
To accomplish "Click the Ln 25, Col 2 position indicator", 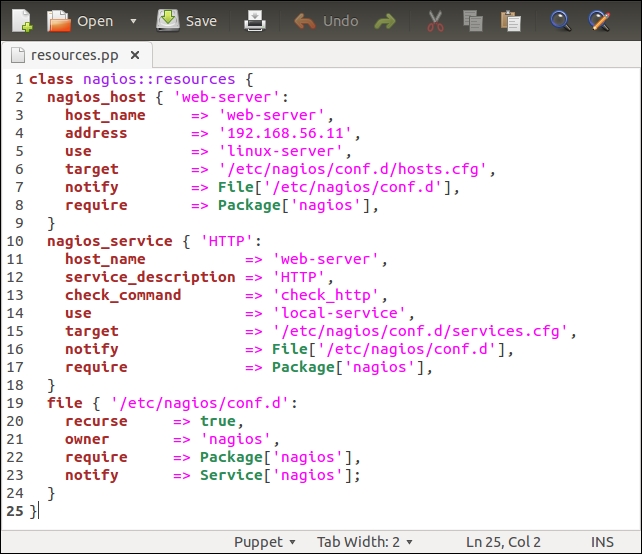I will (505, 542).
